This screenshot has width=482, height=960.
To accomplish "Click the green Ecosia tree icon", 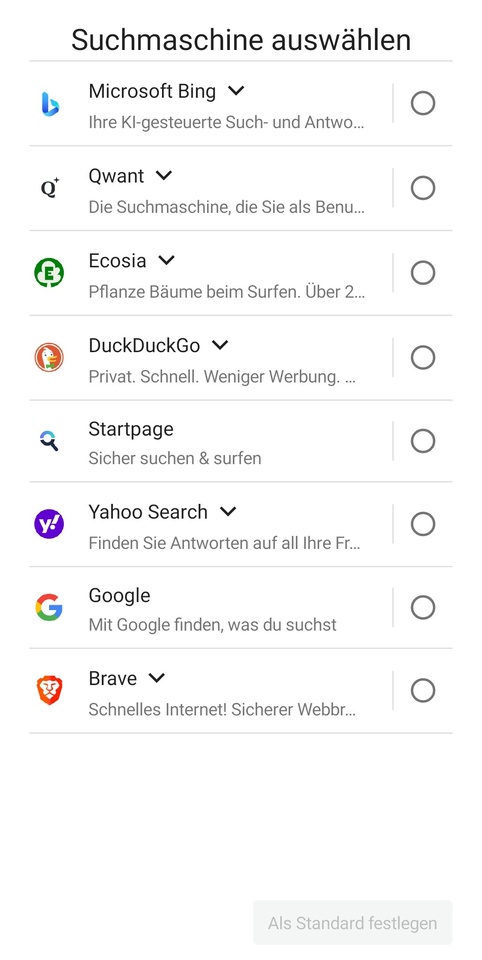I will pos(49,272).
